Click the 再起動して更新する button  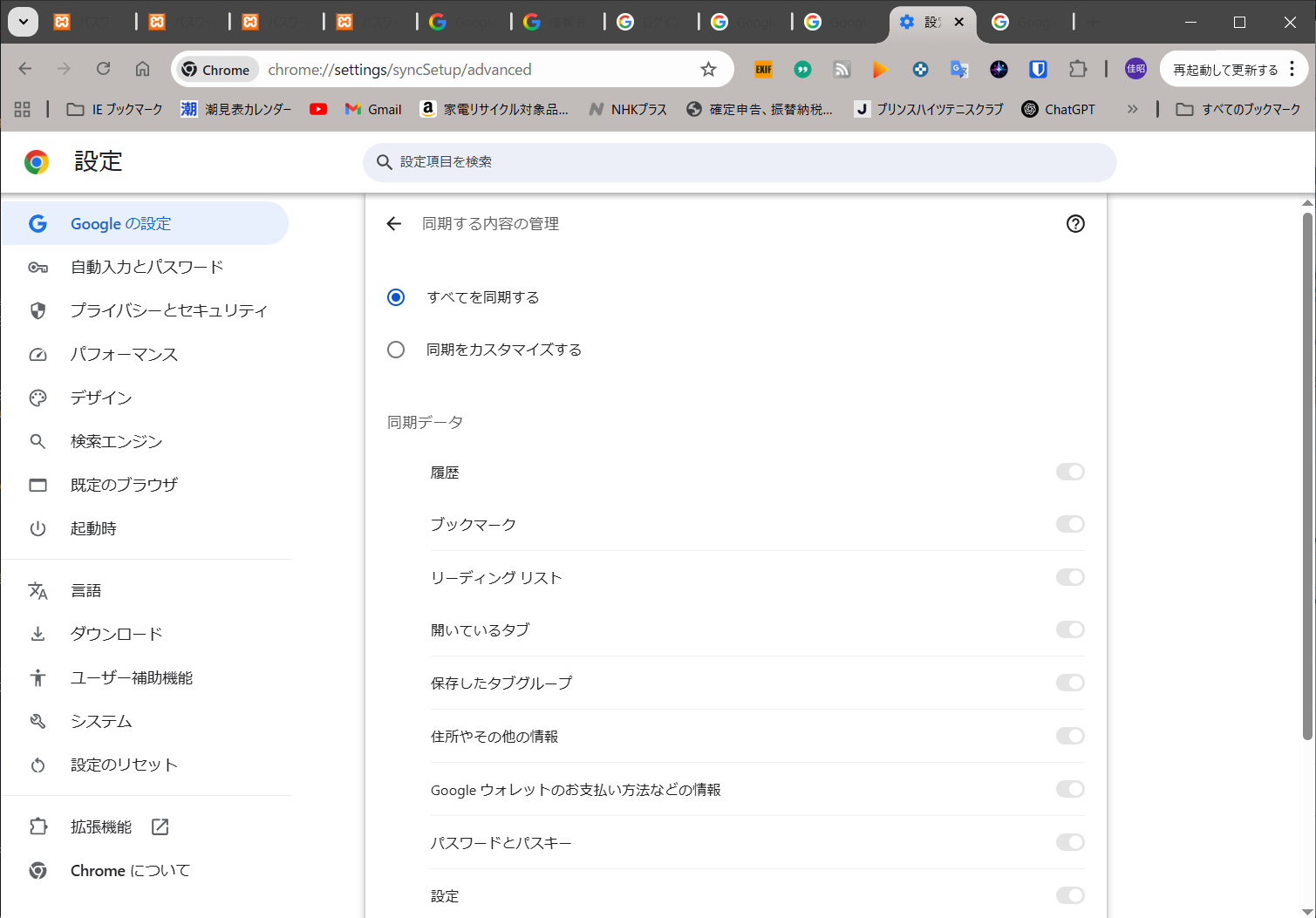1224,70
